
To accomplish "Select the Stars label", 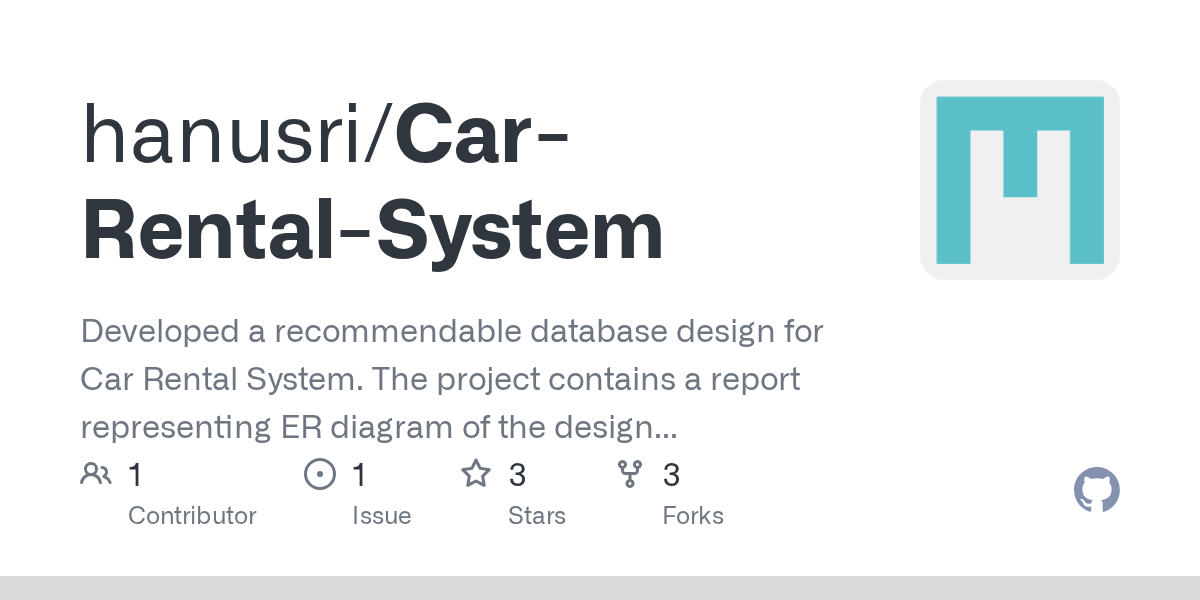I will tap(536, 516).
